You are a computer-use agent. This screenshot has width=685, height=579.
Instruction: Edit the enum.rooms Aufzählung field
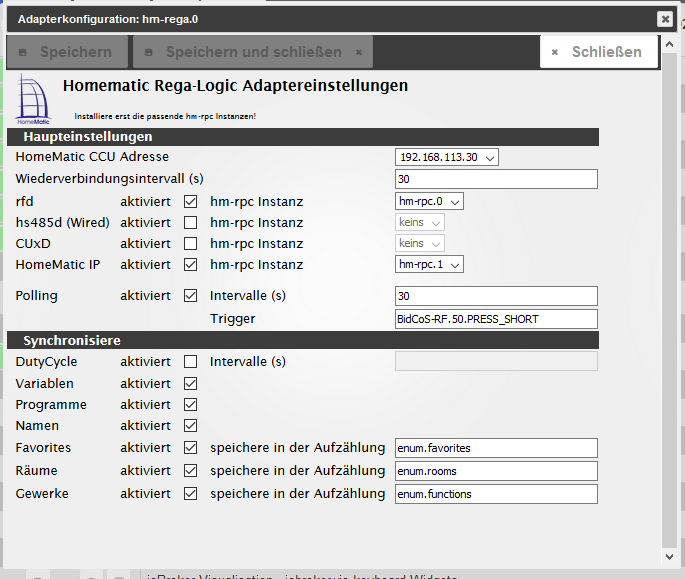tap(496, 471)
